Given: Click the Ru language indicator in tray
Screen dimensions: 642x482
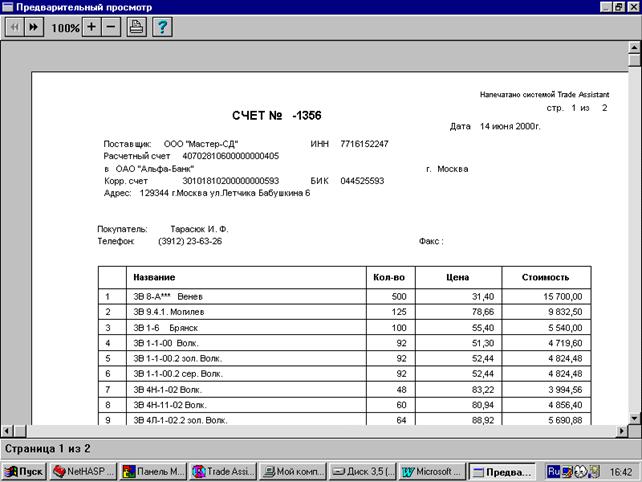Looking at the screenshot, I should click(x=553, y=471).
